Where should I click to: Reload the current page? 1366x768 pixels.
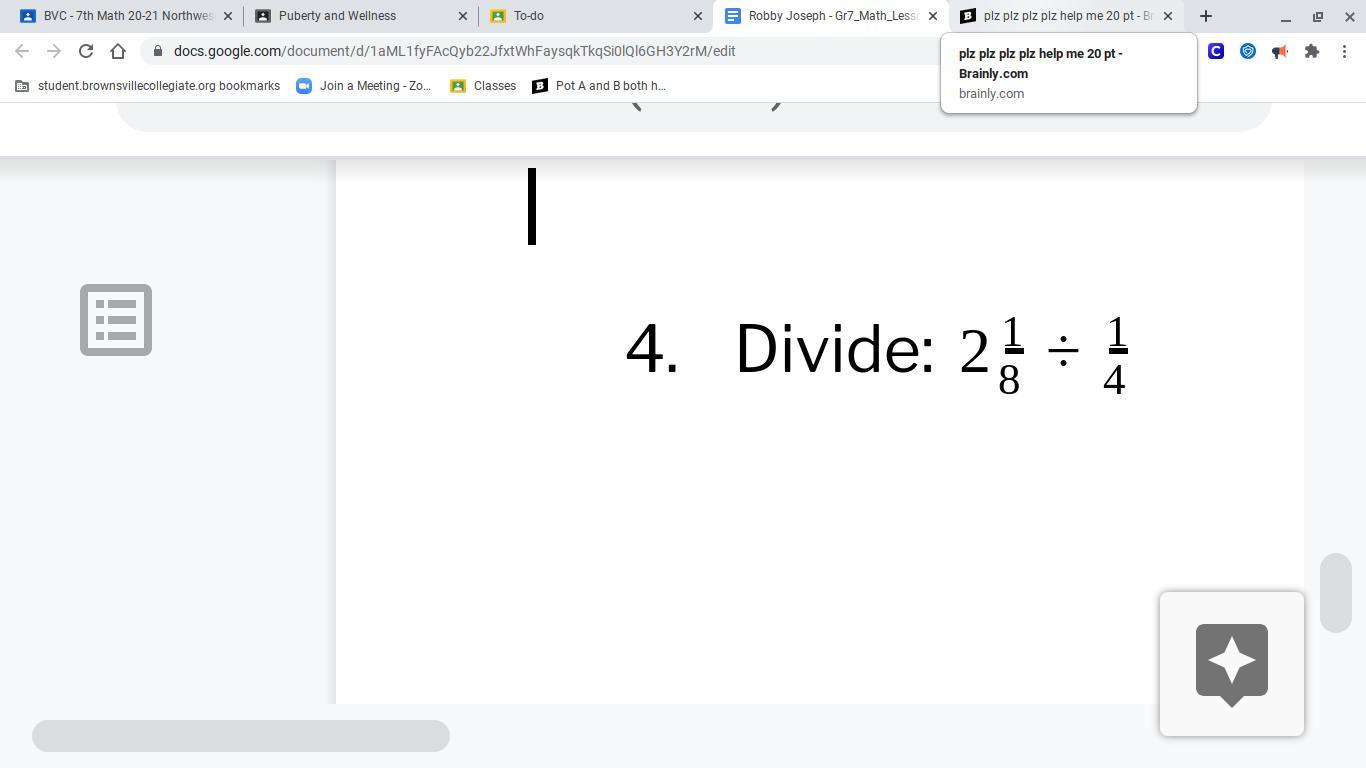pos(86,51)
